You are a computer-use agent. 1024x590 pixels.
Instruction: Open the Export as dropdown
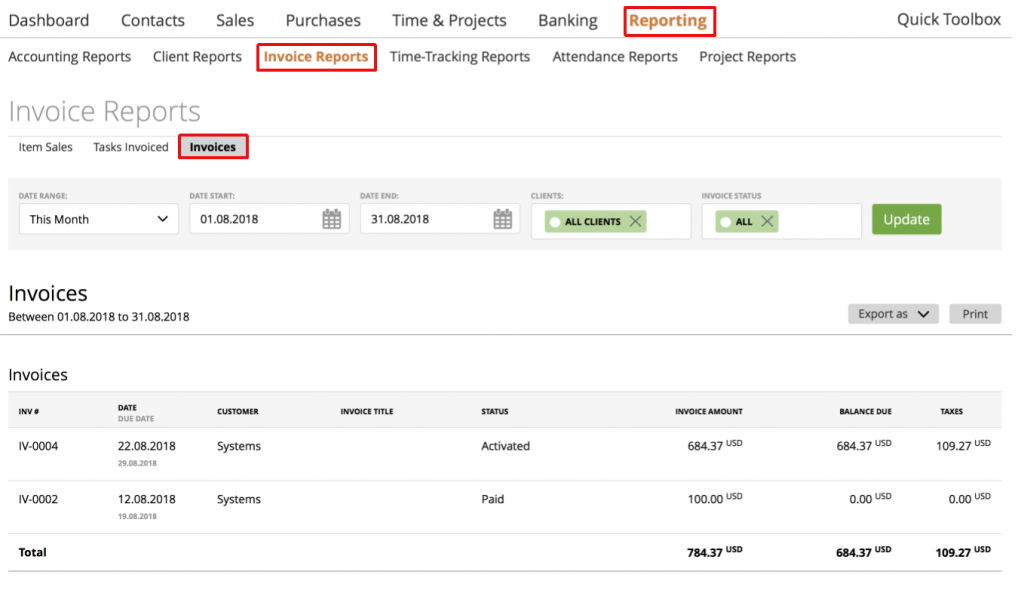892,313
